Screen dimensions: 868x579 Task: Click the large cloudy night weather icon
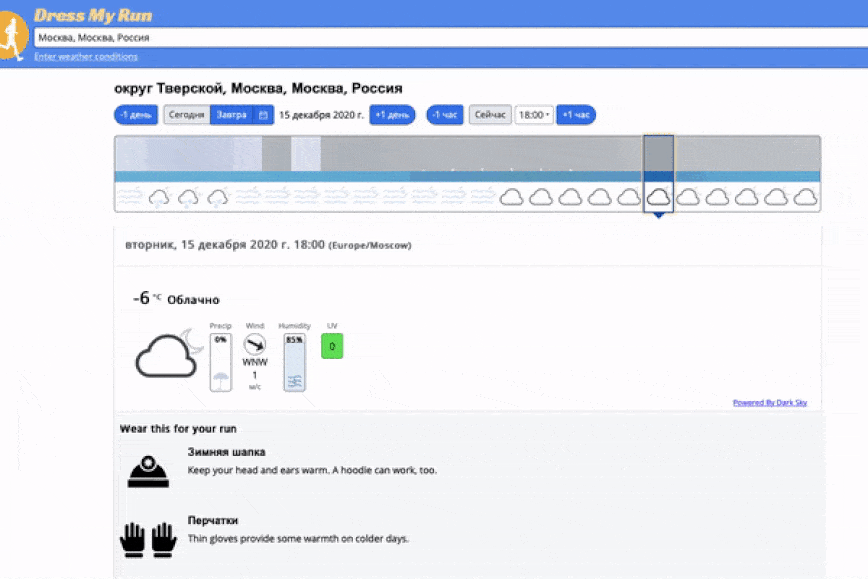[169, 355]
